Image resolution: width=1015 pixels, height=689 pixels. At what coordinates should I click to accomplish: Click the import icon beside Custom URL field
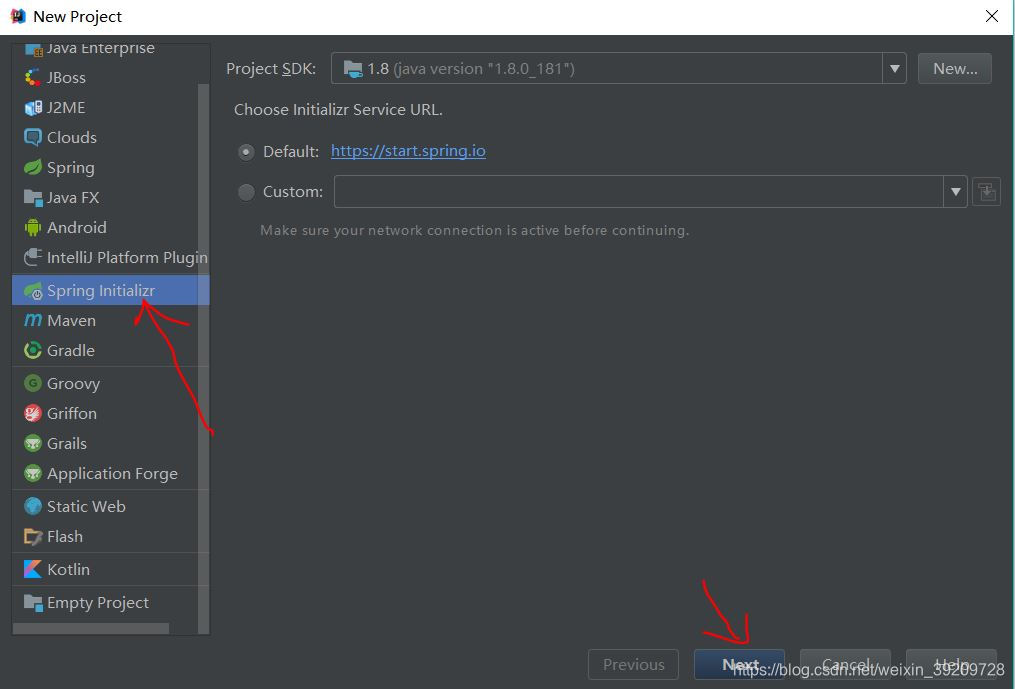[987, 192]
